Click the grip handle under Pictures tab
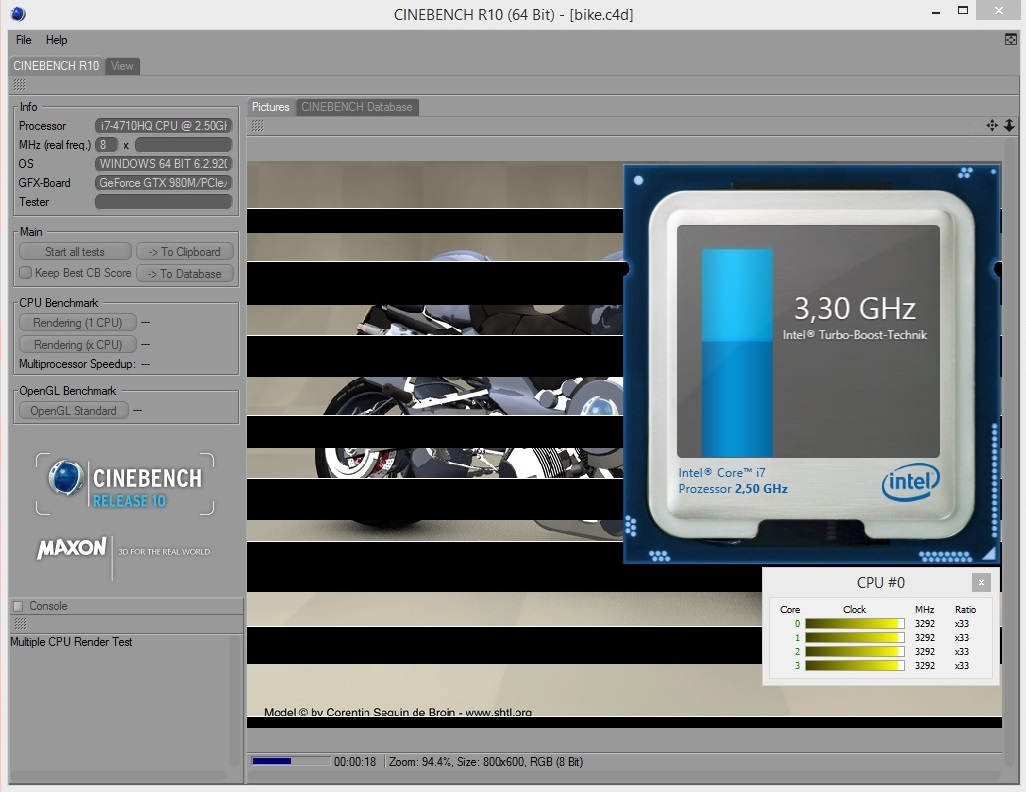The width and height of the screenshot is (1026, 792). click(x=258, y=126)
